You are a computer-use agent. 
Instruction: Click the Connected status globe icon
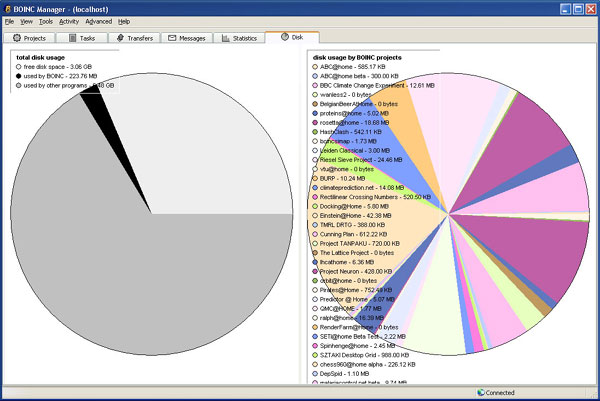481,392
